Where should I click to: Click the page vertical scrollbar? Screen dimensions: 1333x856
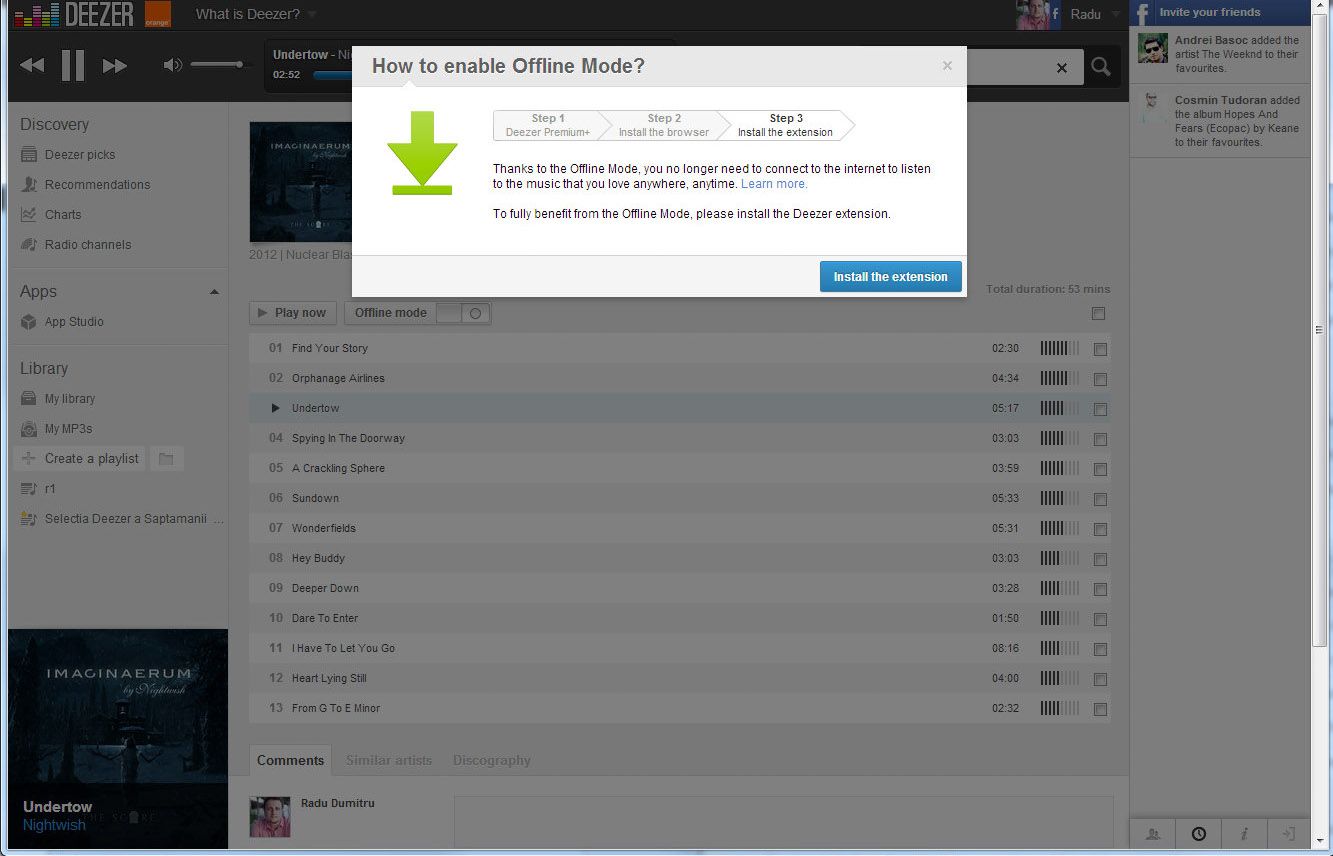pyautogui.click(x=1319, y=330)
